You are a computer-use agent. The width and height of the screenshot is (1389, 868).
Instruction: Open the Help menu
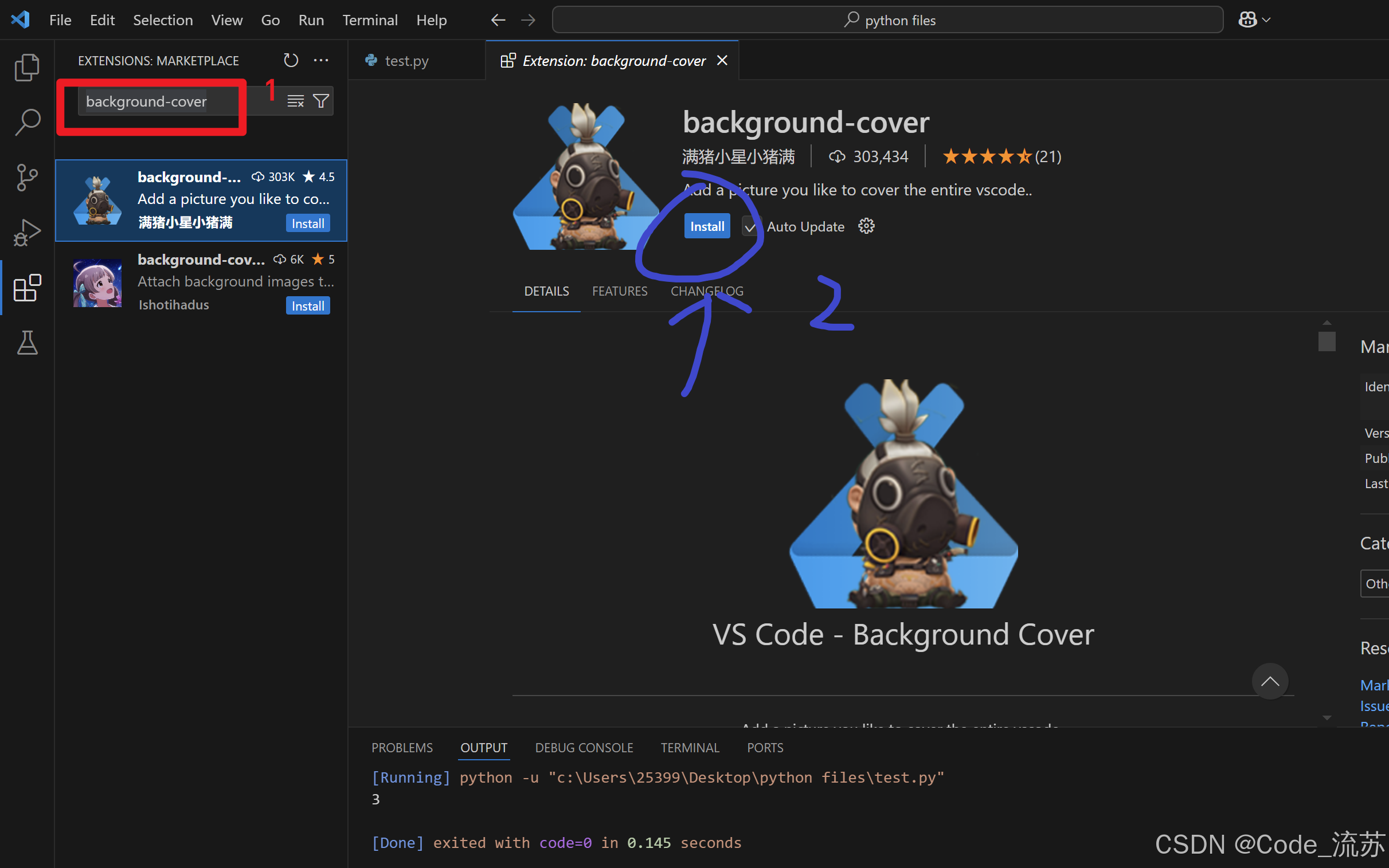[431, 20]
